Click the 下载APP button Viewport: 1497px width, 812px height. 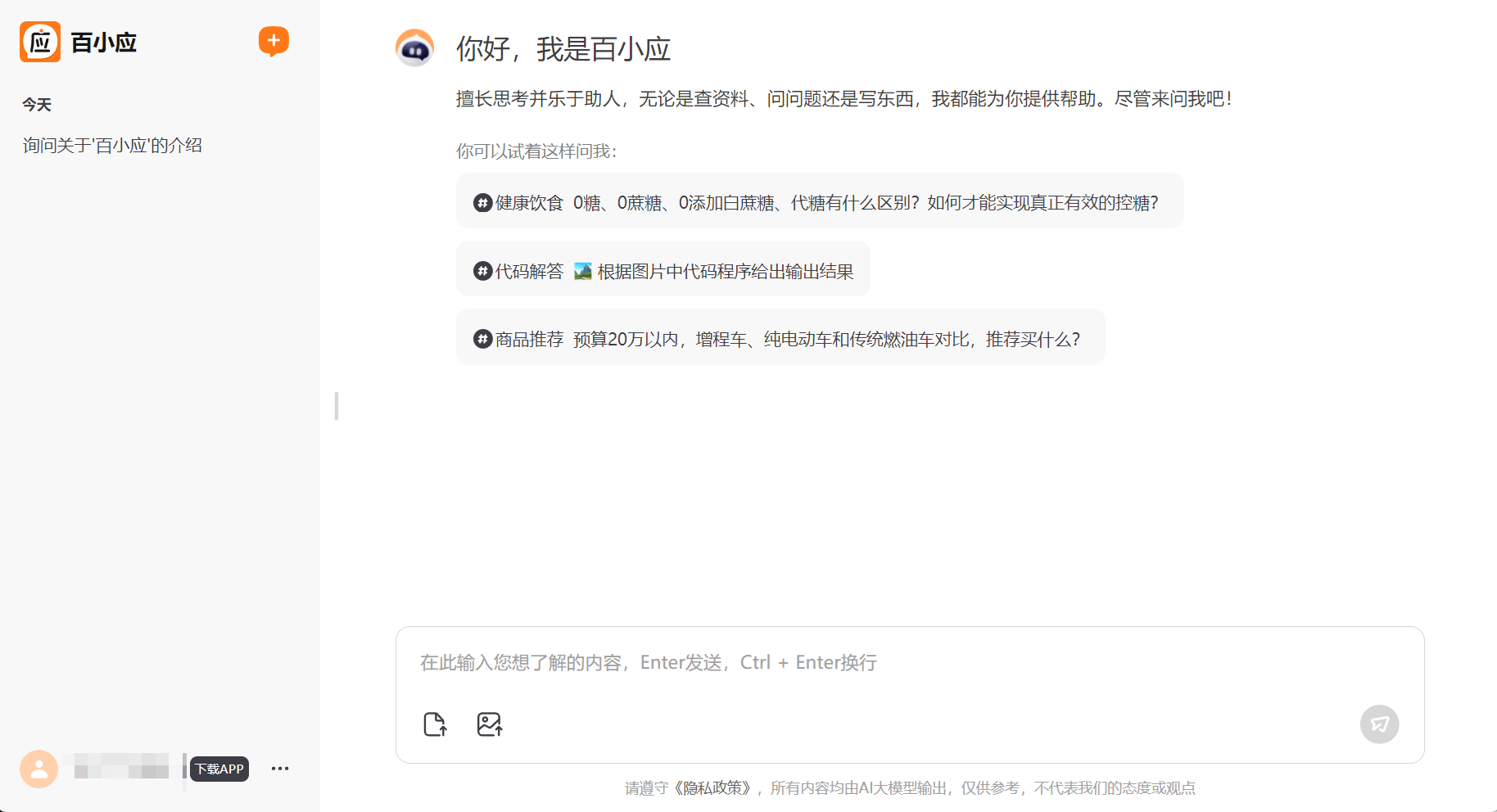click(x=219, y=769)
